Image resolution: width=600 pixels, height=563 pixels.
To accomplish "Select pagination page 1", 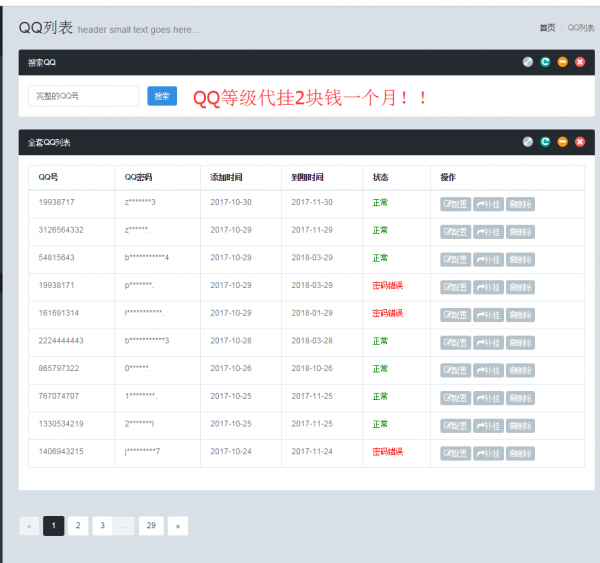I will click(54, 526).
